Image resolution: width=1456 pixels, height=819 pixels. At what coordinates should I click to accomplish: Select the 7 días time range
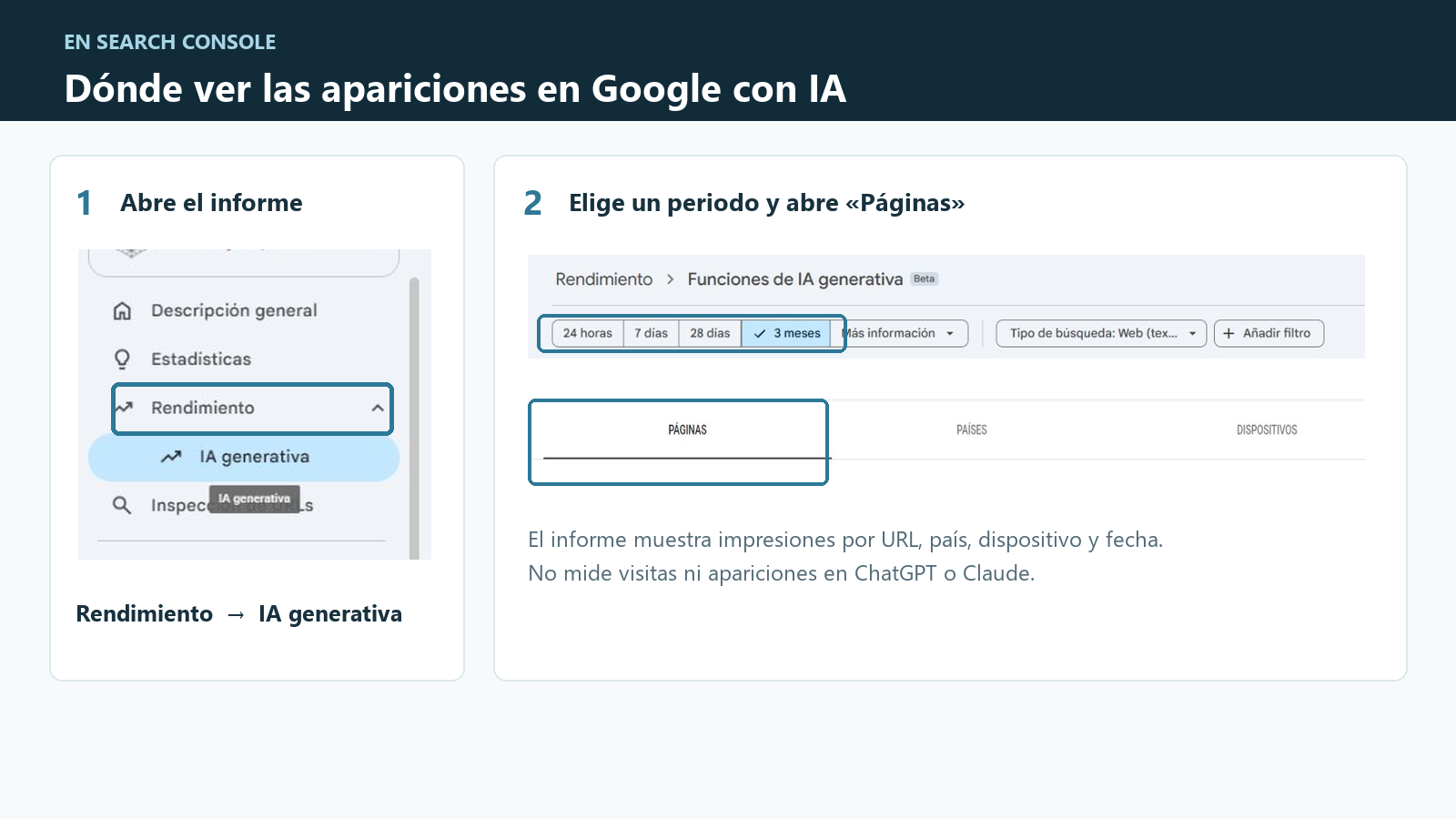tap(652, 333)
